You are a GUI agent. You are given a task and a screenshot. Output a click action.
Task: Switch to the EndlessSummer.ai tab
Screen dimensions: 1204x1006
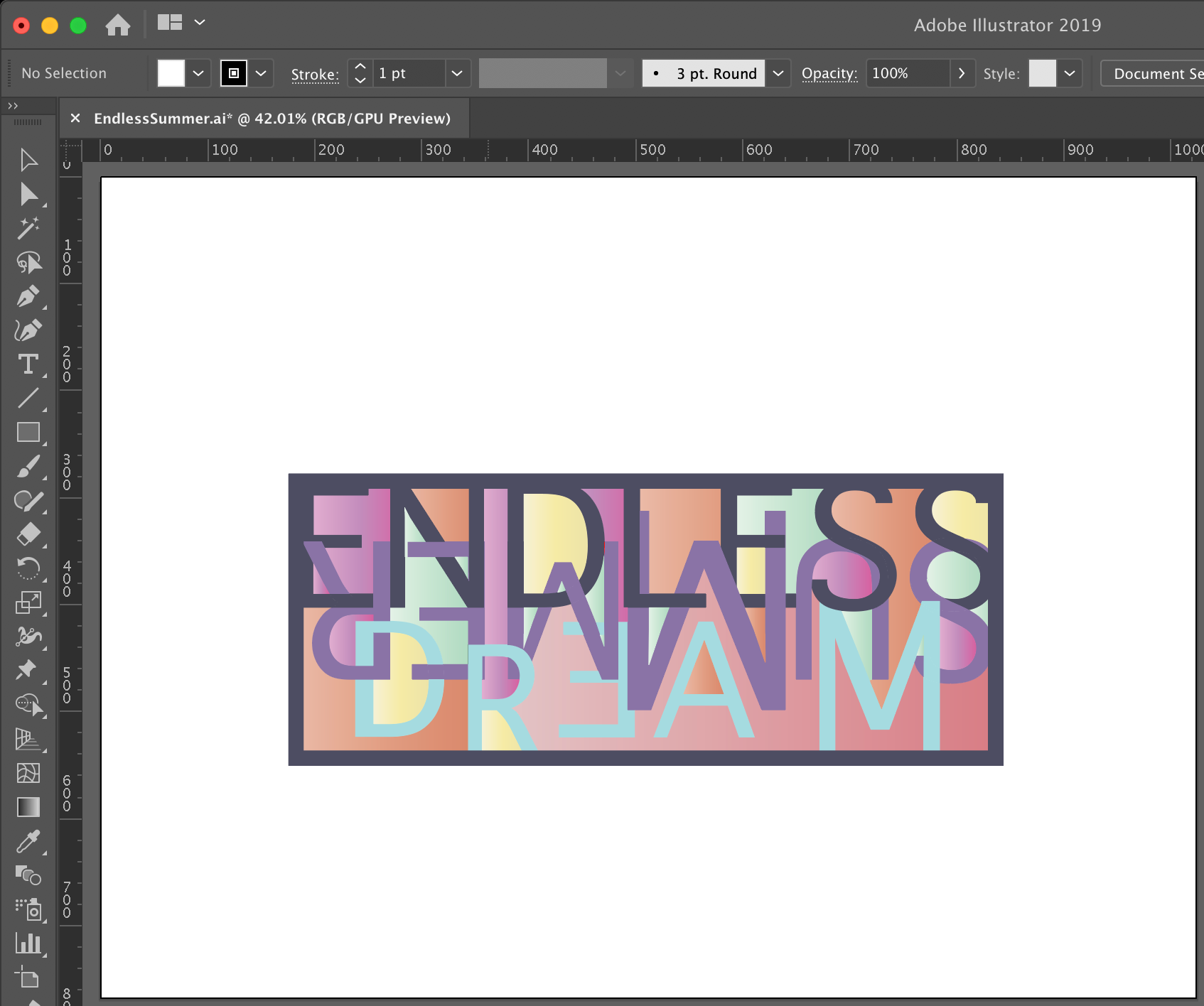(x=272, y=118)
